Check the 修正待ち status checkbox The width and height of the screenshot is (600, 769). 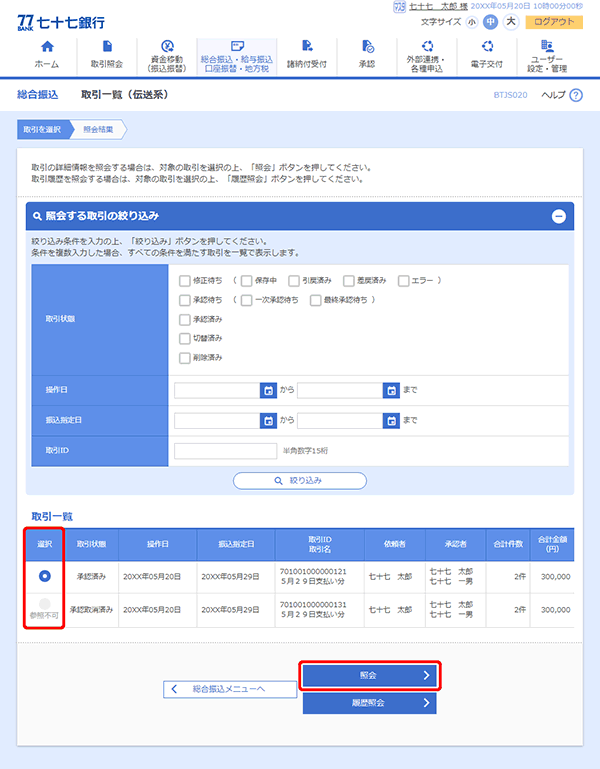coord(184,281)
